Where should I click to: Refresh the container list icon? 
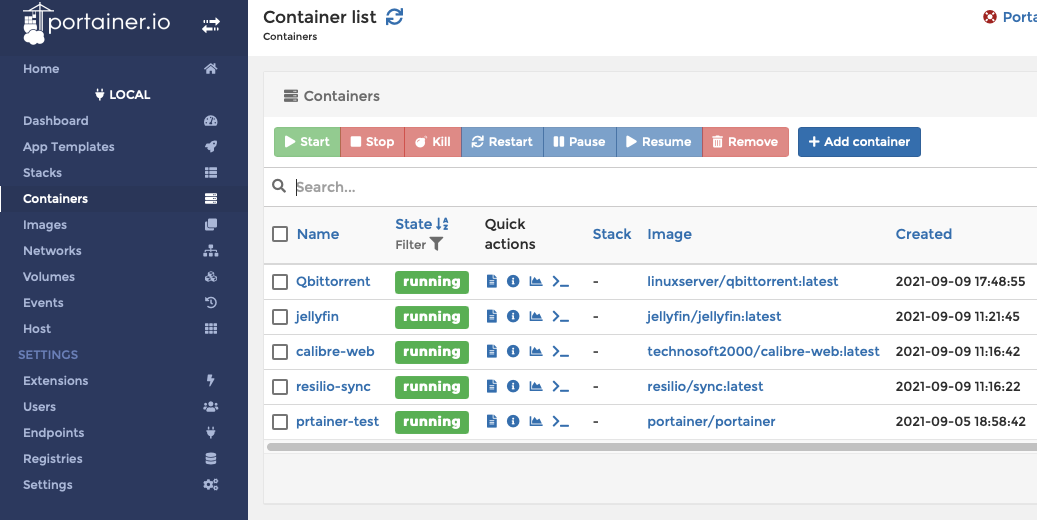pos(394,17)
